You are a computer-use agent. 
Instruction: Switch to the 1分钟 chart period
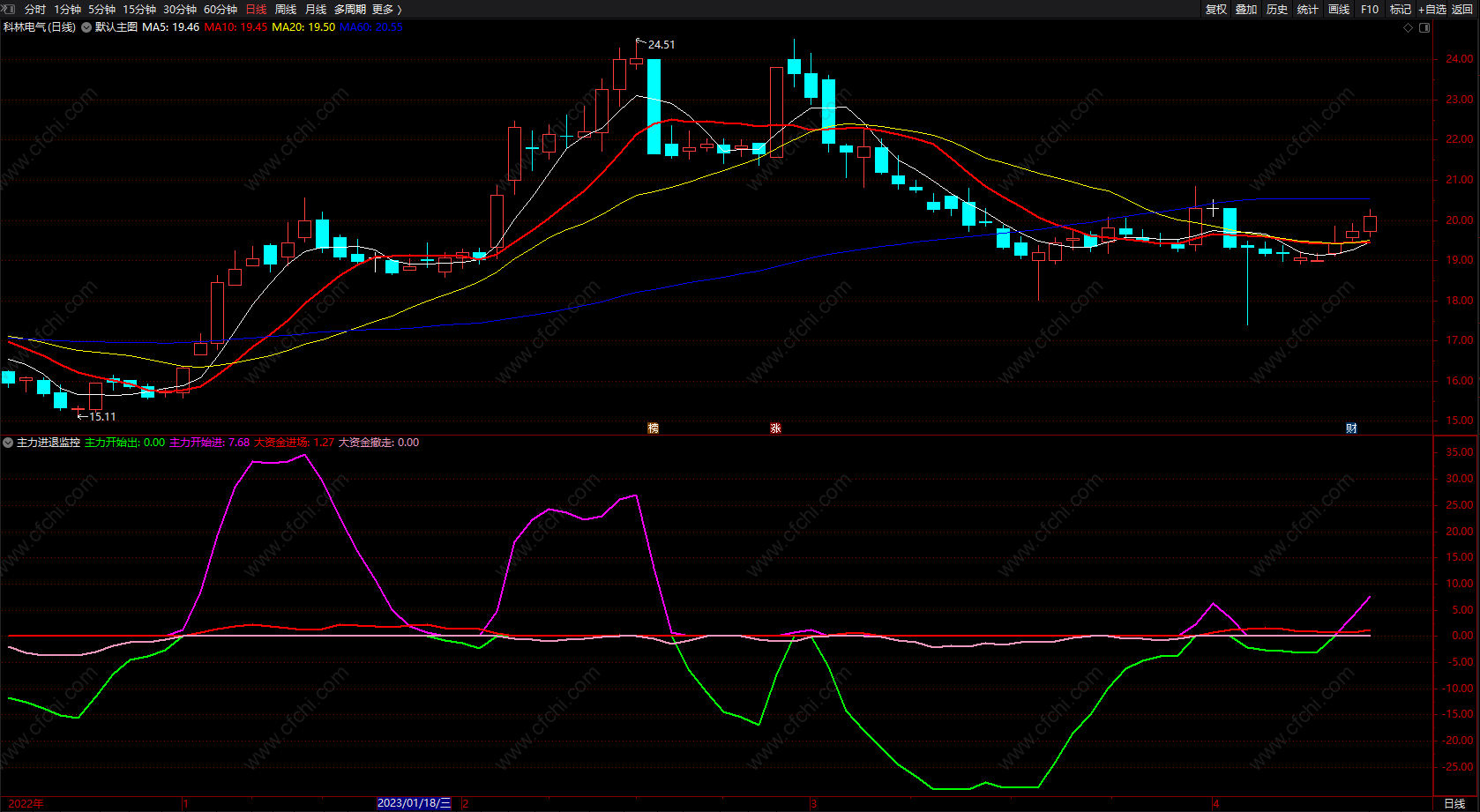68,10
